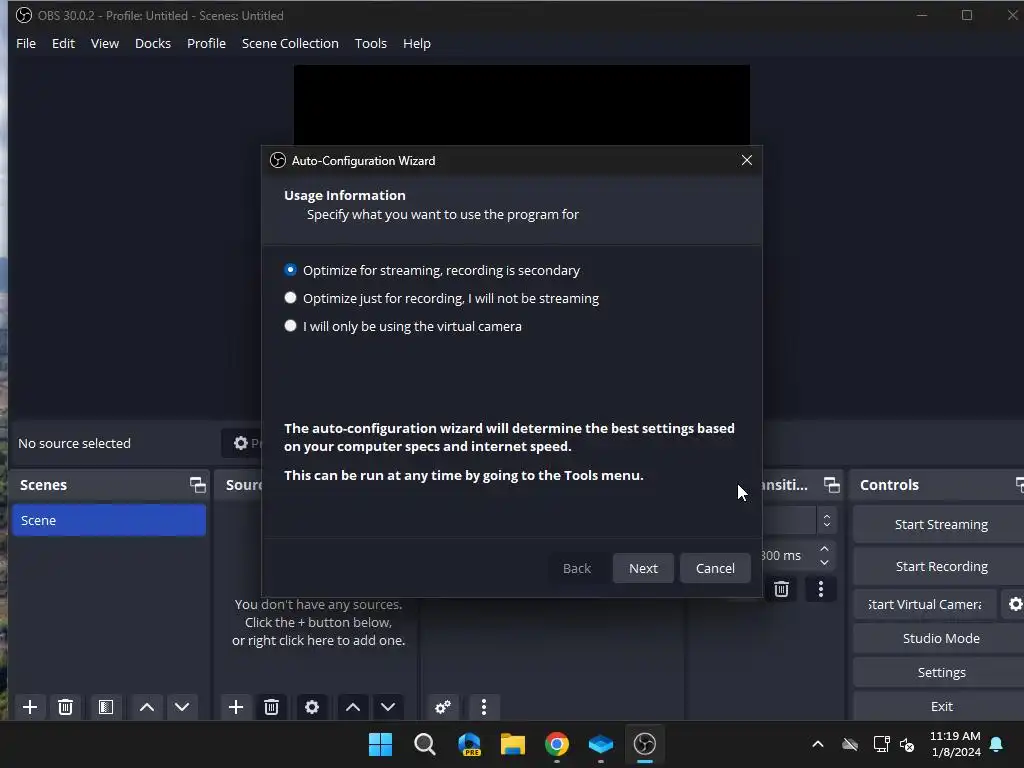Click Next in the wizard
Image resolution: width=1024 pixels, height=768 pixels.
tap(643, 568)
